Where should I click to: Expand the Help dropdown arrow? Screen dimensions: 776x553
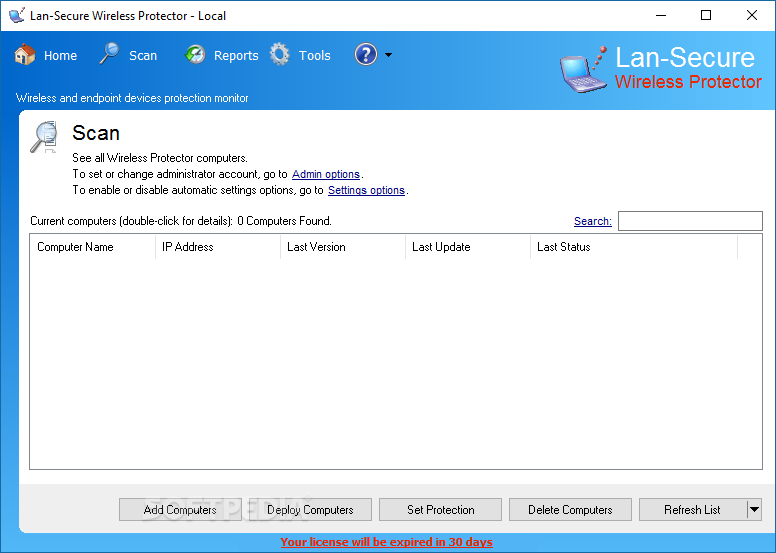coord(388,55)
